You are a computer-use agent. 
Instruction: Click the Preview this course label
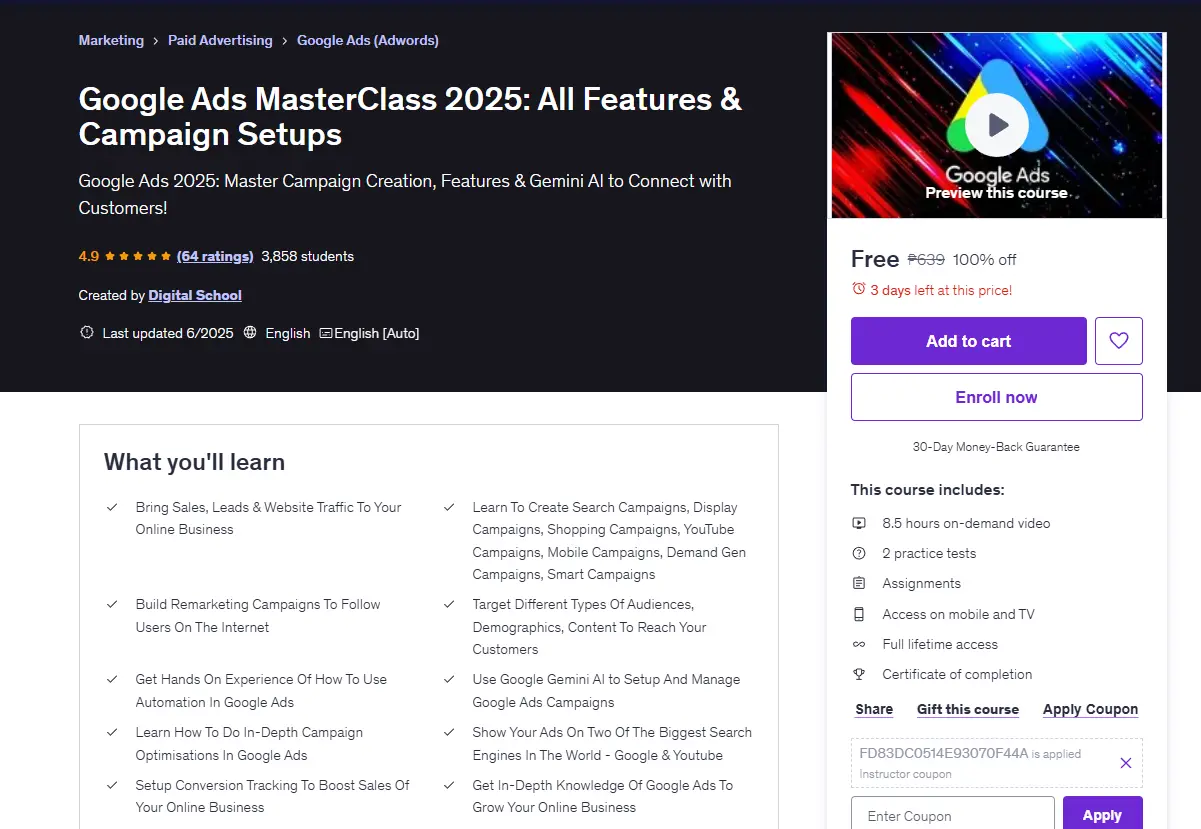pyautogui.click(x=996, y=193)
